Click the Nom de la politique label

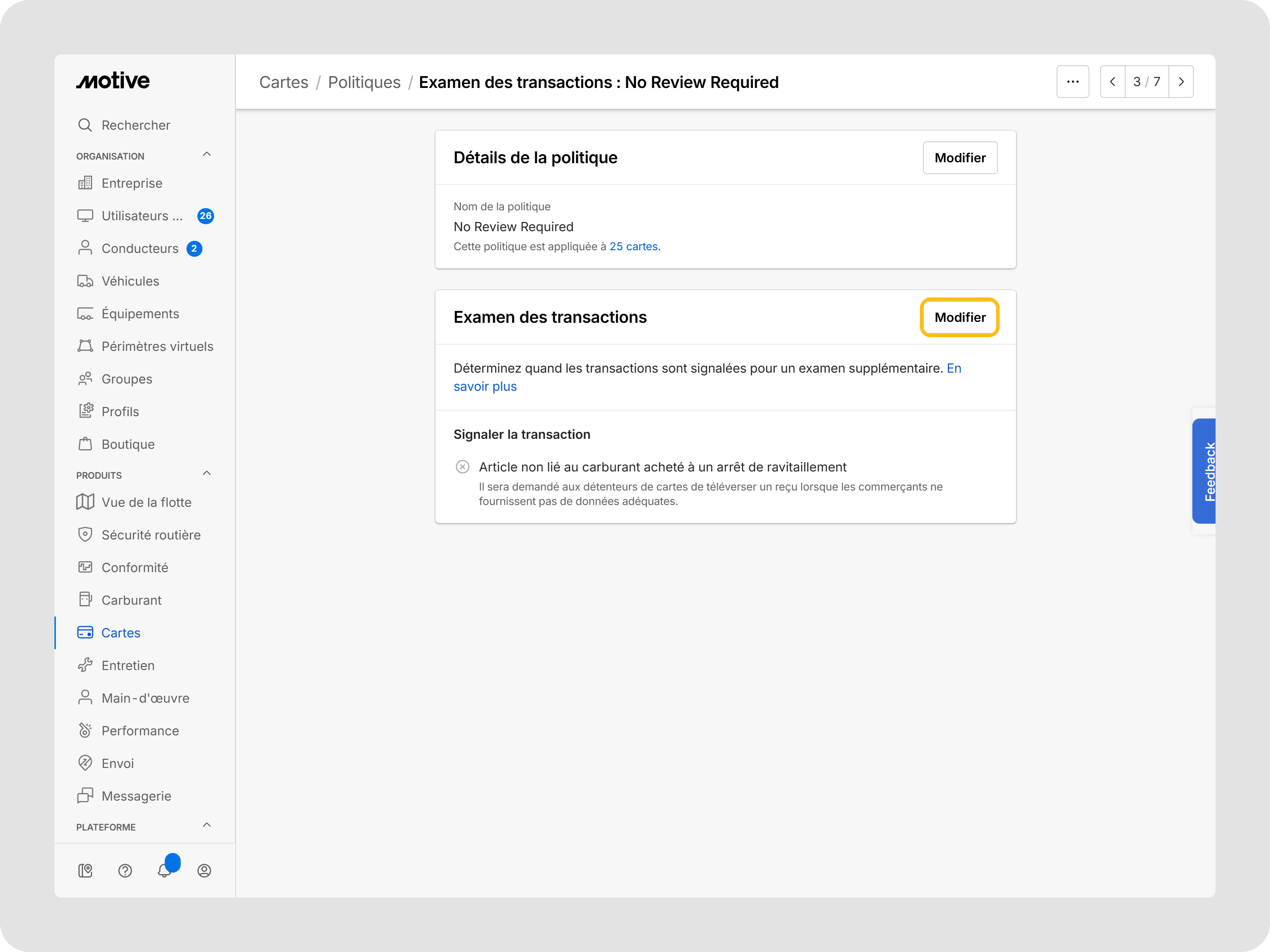[x=502, y=207]
